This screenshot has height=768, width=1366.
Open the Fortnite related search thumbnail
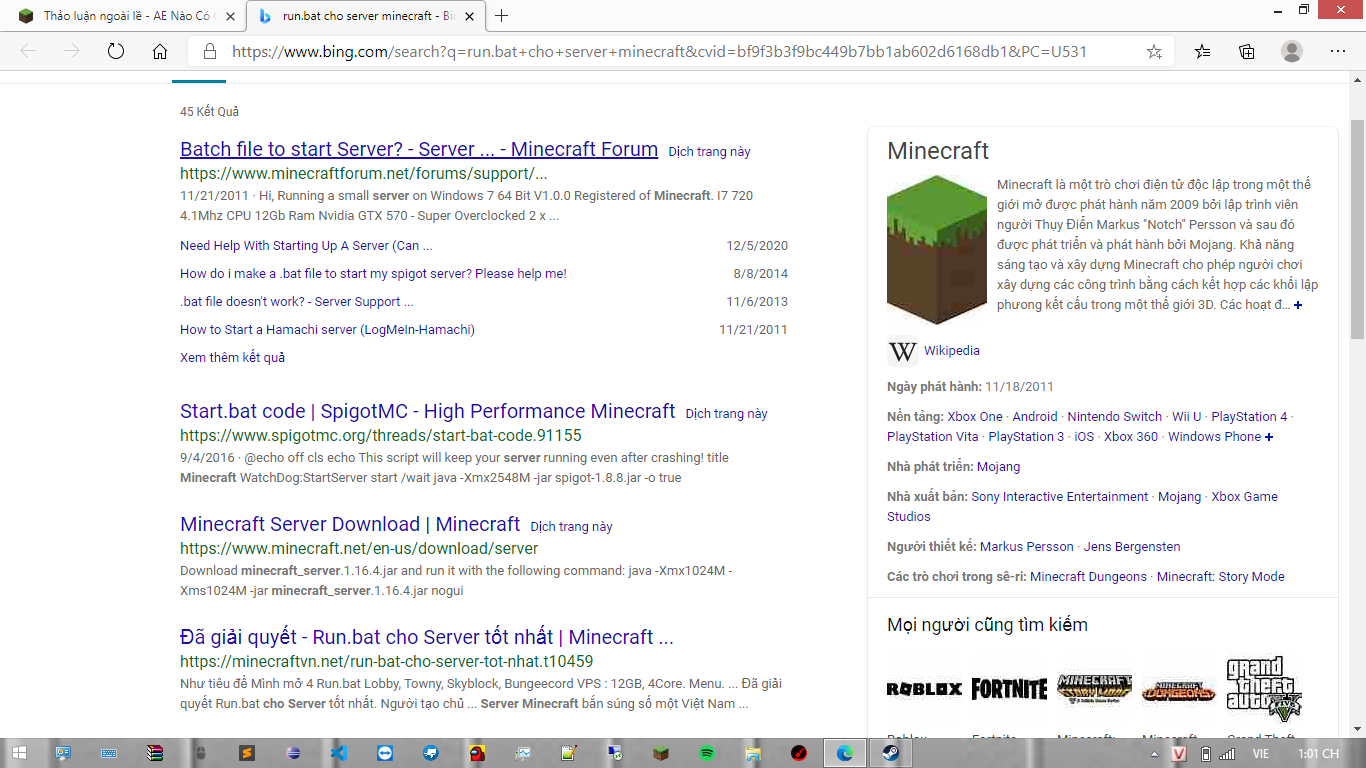click(x=1010, y=689)
